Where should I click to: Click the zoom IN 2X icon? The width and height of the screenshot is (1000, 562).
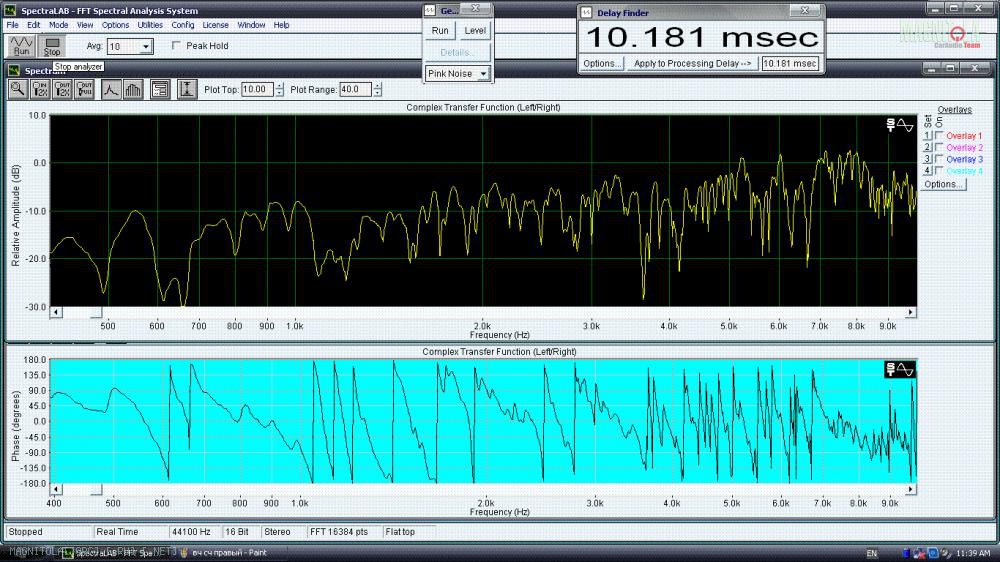tap(40, 89)
